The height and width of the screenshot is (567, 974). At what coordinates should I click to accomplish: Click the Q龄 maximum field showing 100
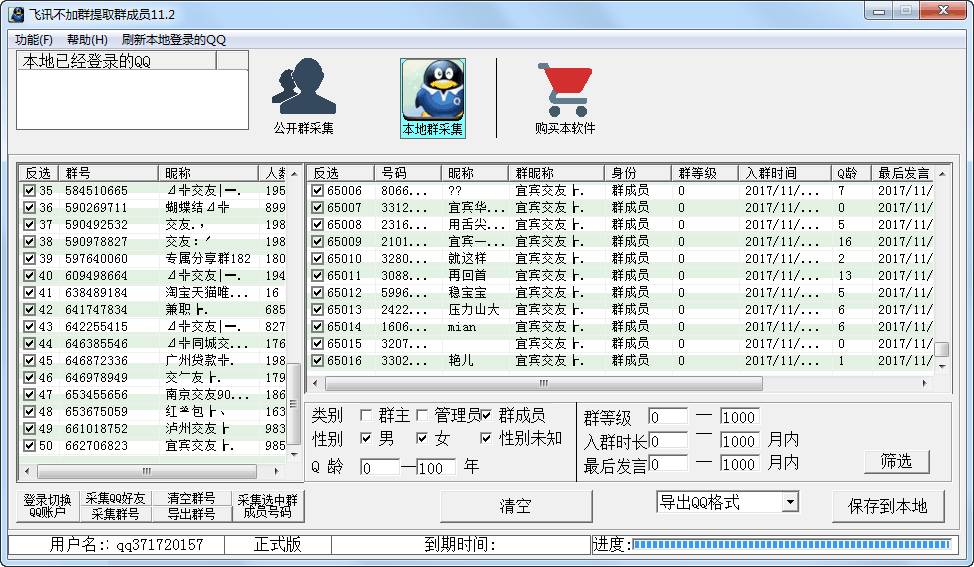coord(436,467)
